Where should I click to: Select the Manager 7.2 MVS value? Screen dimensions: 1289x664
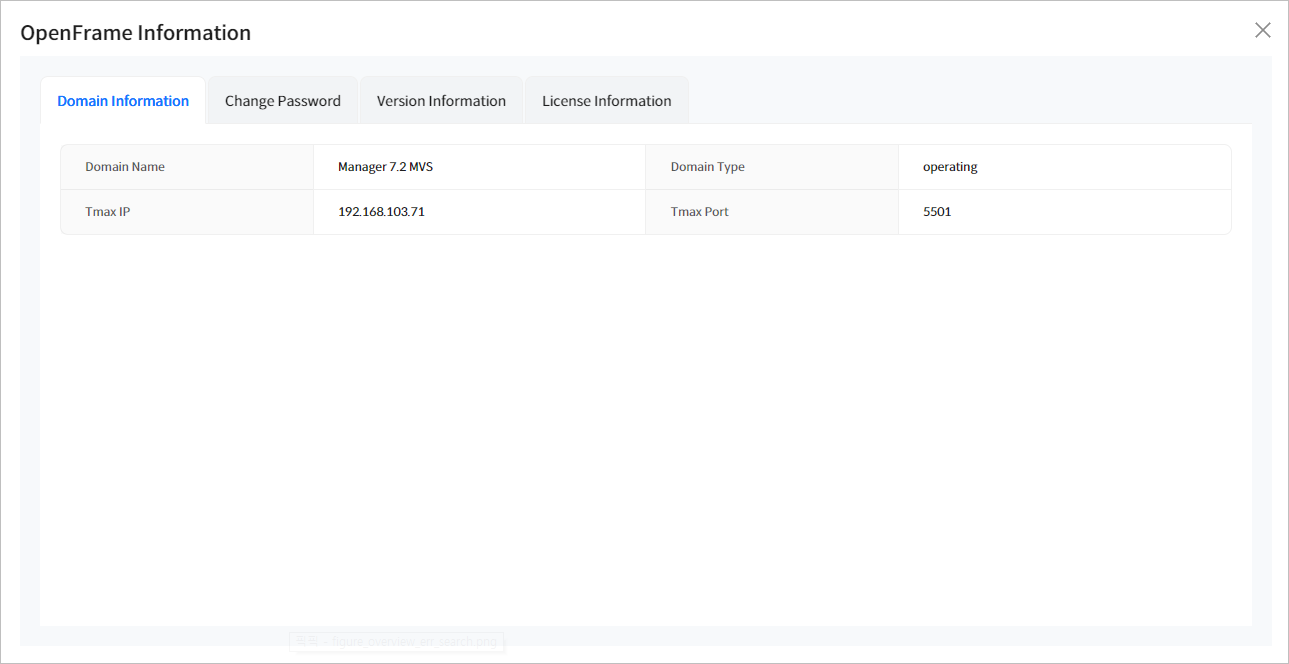click(385, 167)
